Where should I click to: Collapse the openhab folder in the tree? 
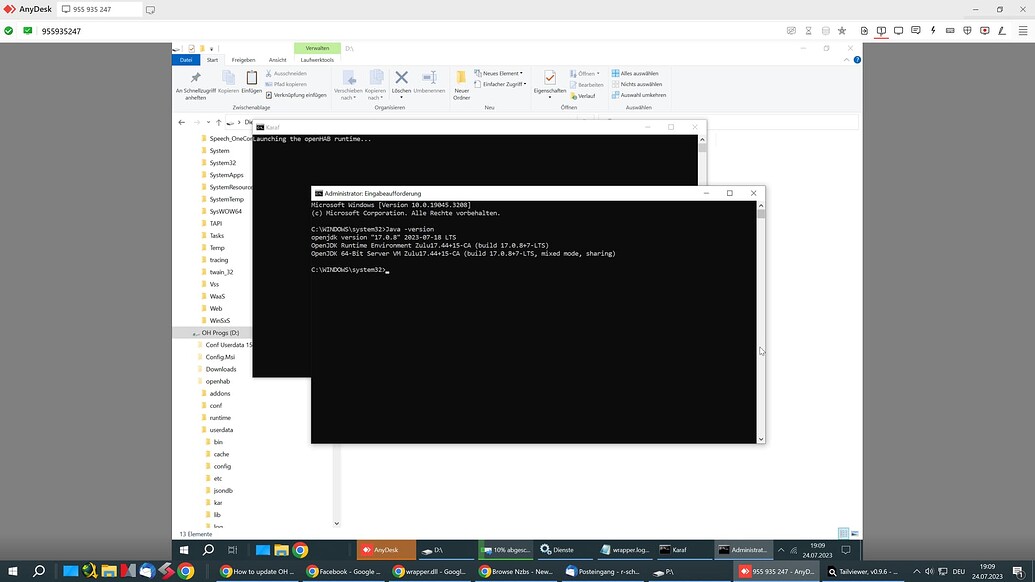(193, 381)
